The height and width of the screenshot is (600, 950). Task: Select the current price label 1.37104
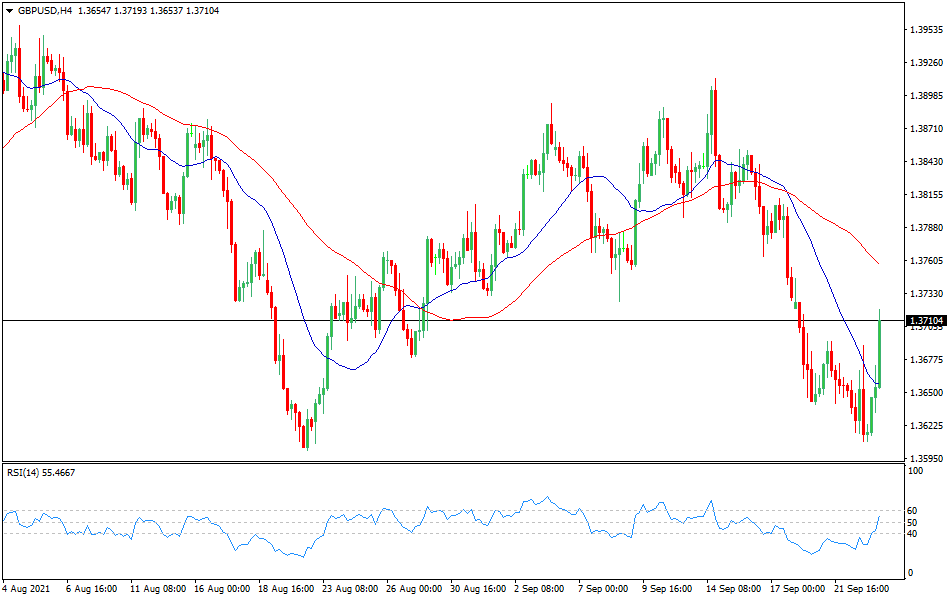tap(925, 321)
